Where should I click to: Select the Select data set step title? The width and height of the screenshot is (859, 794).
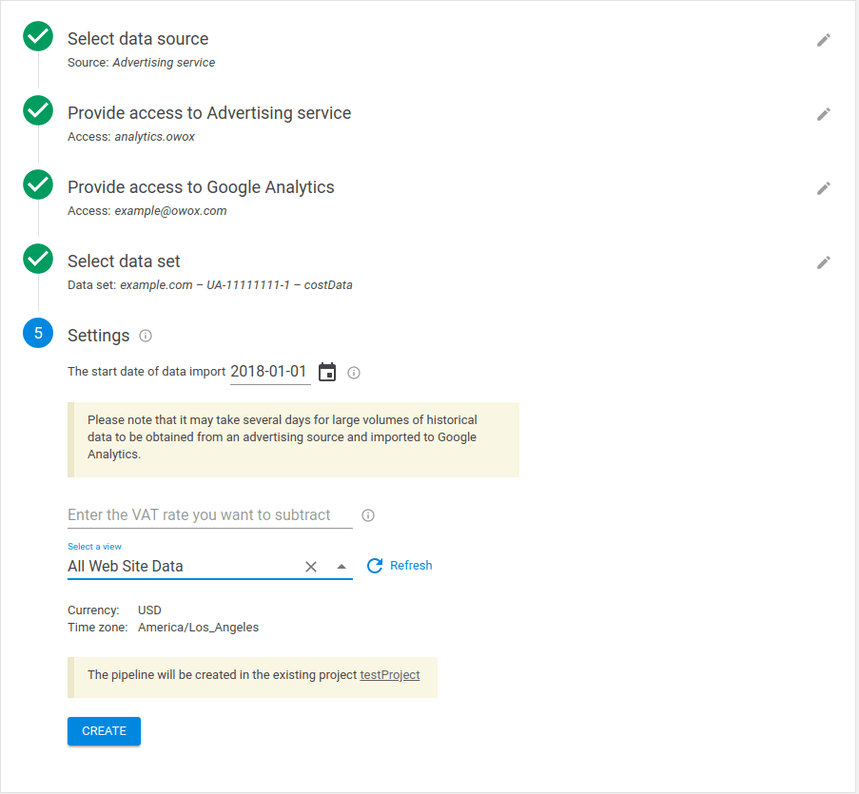point(124,261)
